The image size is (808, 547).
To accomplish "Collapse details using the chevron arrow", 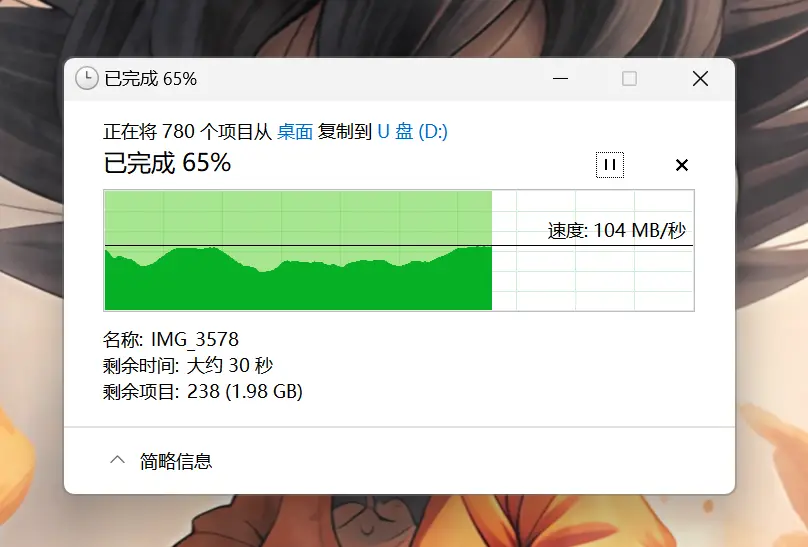I will click(117, 459).
